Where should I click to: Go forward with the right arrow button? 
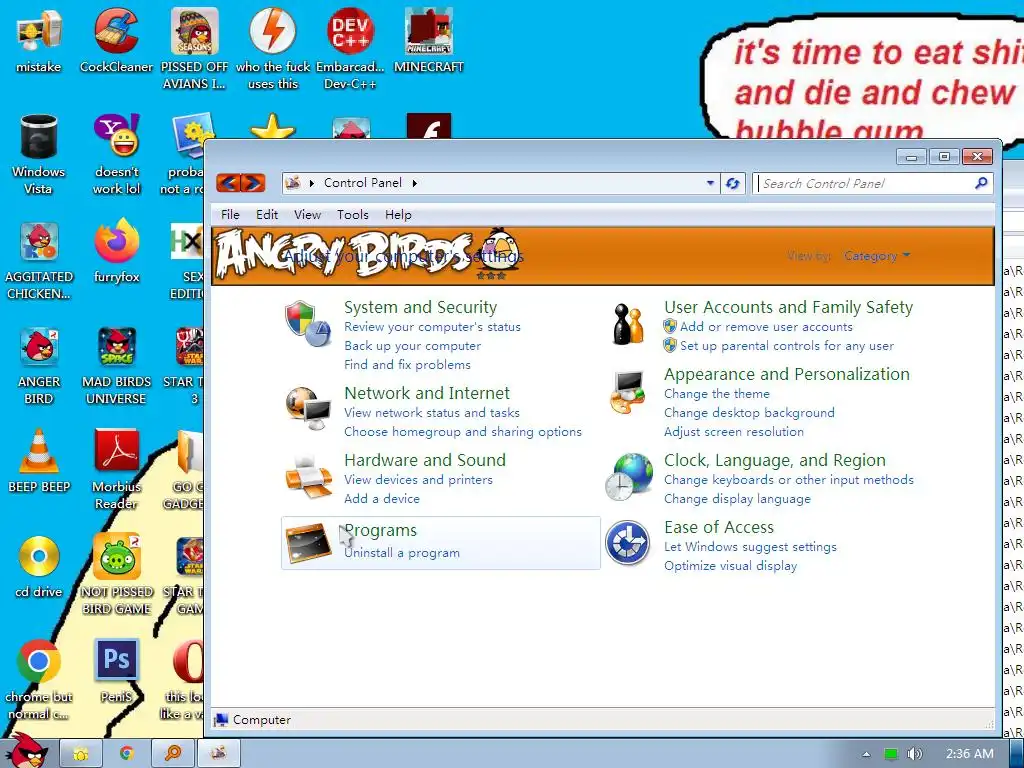point(253,183)
